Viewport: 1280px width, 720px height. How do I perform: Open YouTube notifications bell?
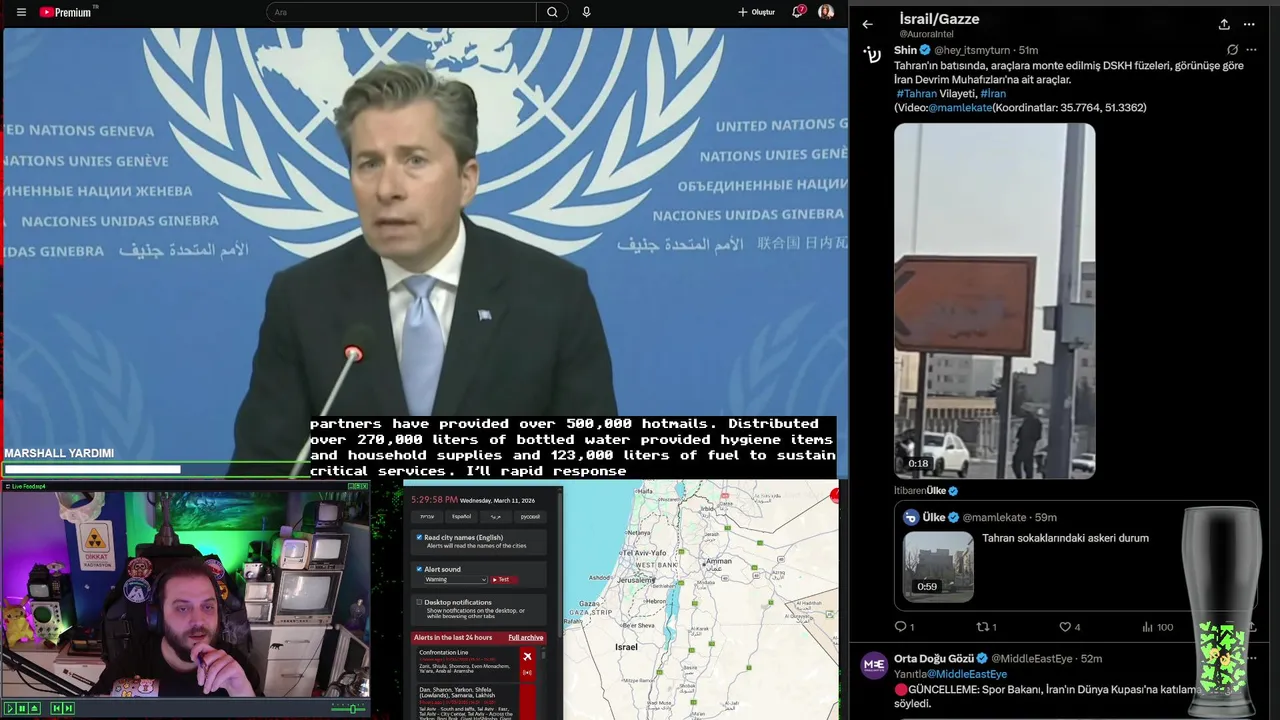tap(798, 12)
